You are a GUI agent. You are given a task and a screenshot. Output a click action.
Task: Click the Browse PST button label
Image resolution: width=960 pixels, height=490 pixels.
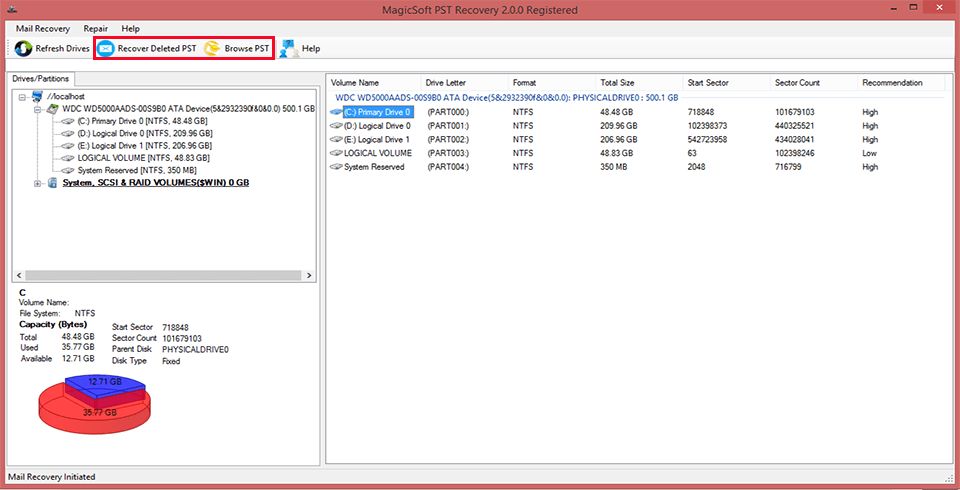tap(247, 48)
